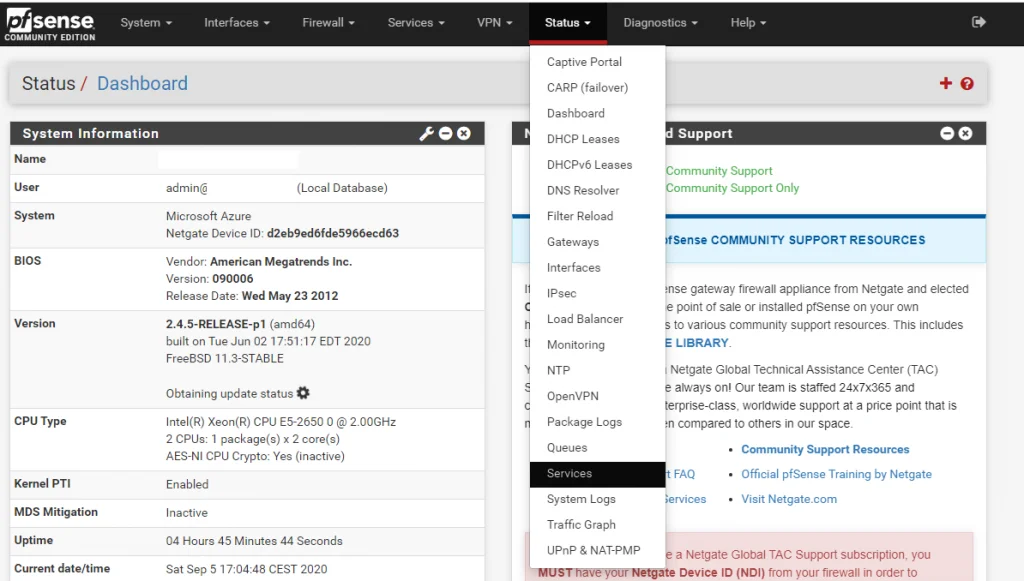Click the highlighted Services menu entry
The width and height of the screenshot is (1024, 581).
(598, 474)
